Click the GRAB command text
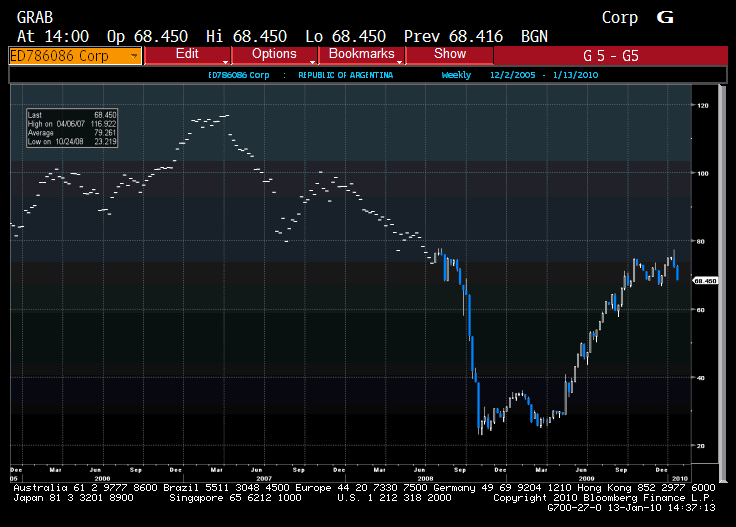This screenshot has height=527, width=736. (35, 17)
